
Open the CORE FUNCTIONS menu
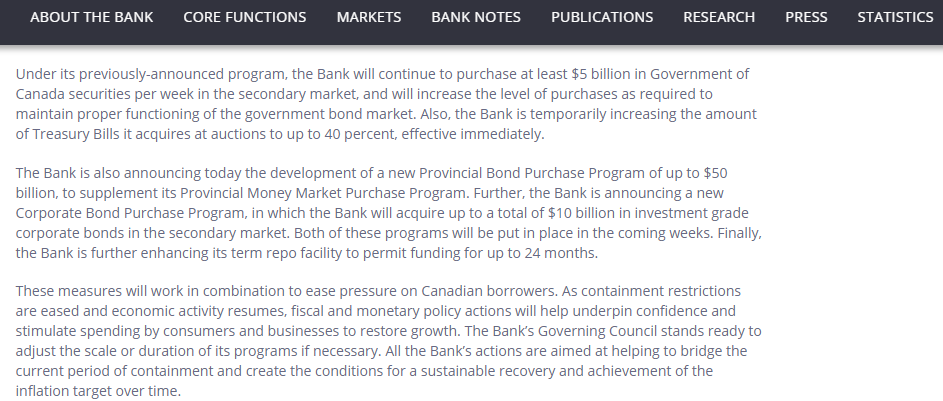click(x=245, y=17)
